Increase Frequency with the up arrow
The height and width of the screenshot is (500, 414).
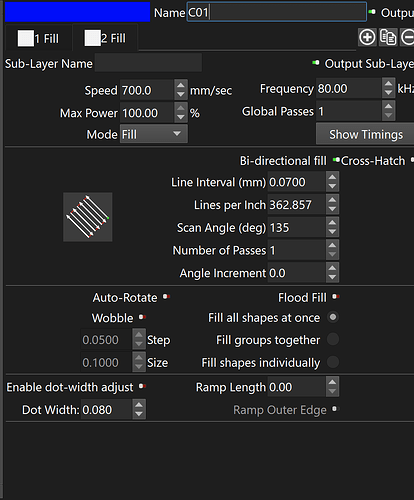click(x=388, y=83)
